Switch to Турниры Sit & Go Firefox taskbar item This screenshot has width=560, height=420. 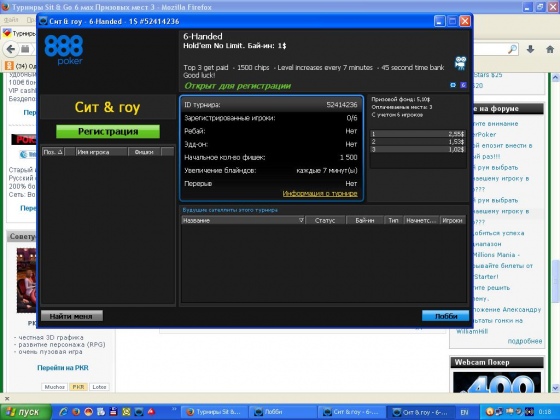click(x=215, y=412)
